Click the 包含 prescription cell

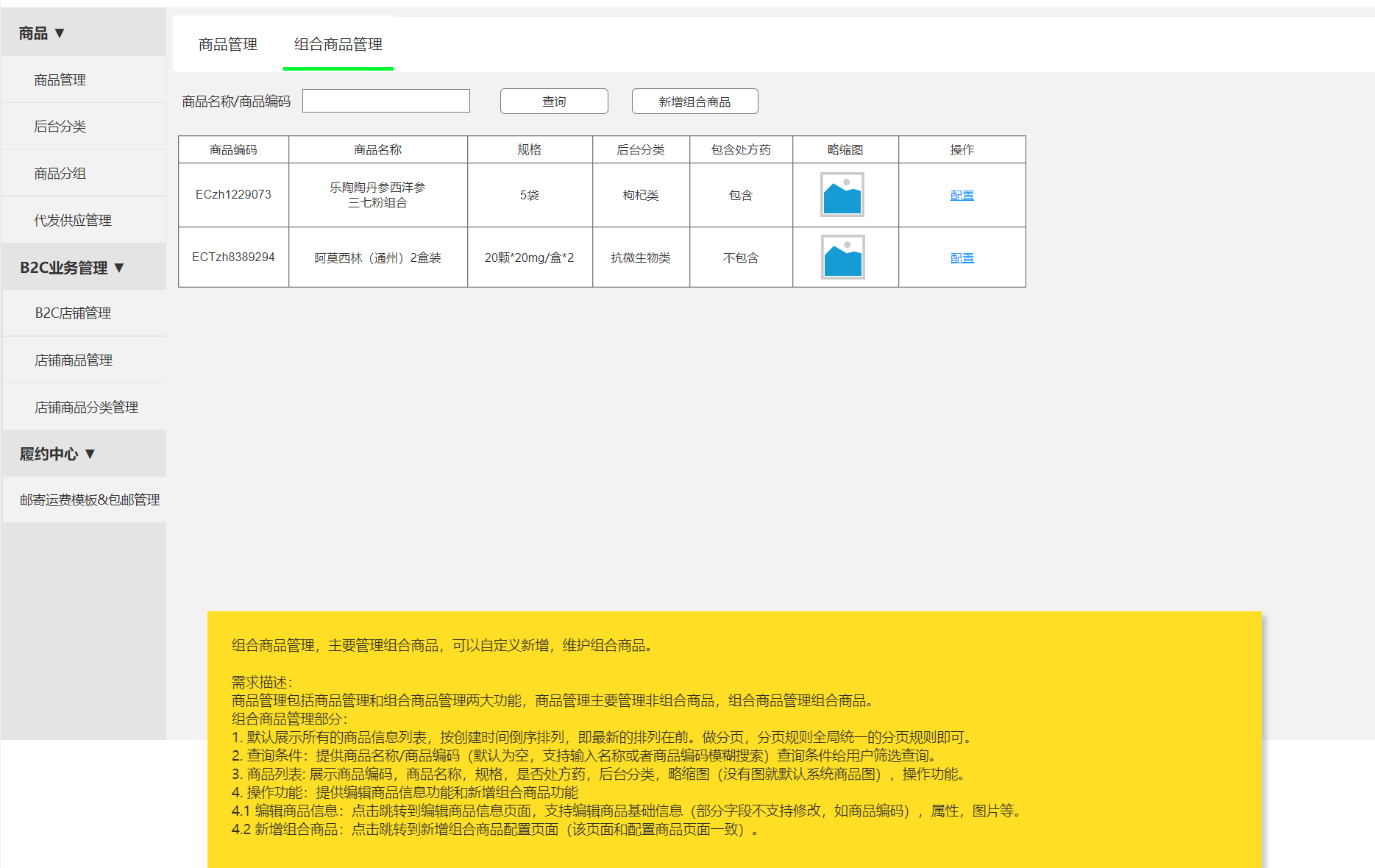(741, 195)
